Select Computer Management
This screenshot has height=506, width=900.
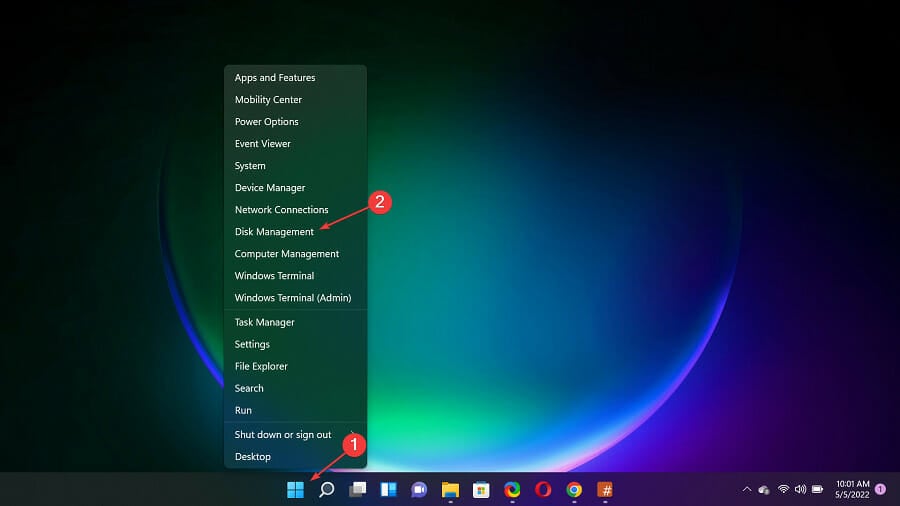click(295, 254)
